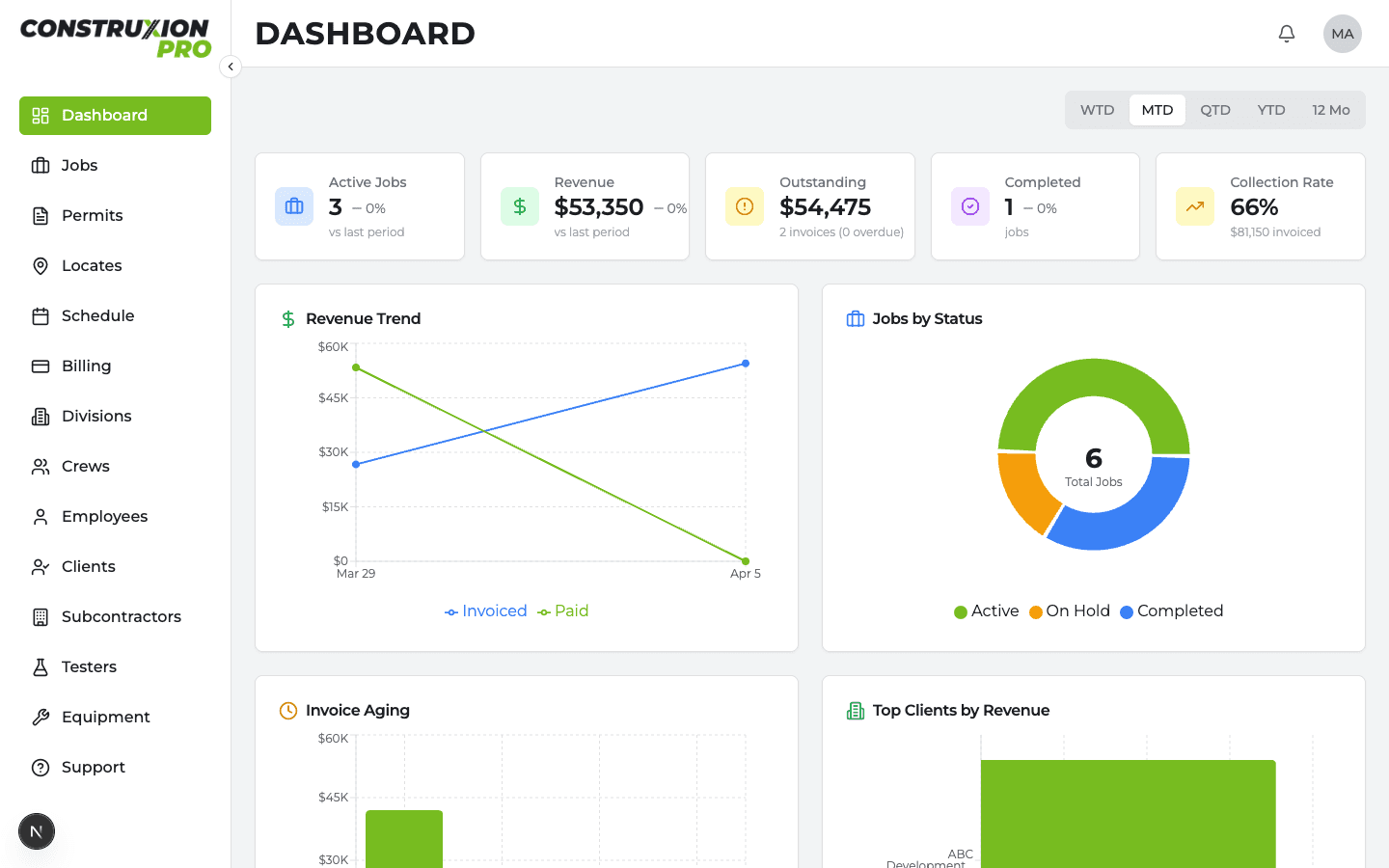Open the Permits section
Image resolution: width=1389 pixels, height=868 pixels.
click(x=115, y=216)
